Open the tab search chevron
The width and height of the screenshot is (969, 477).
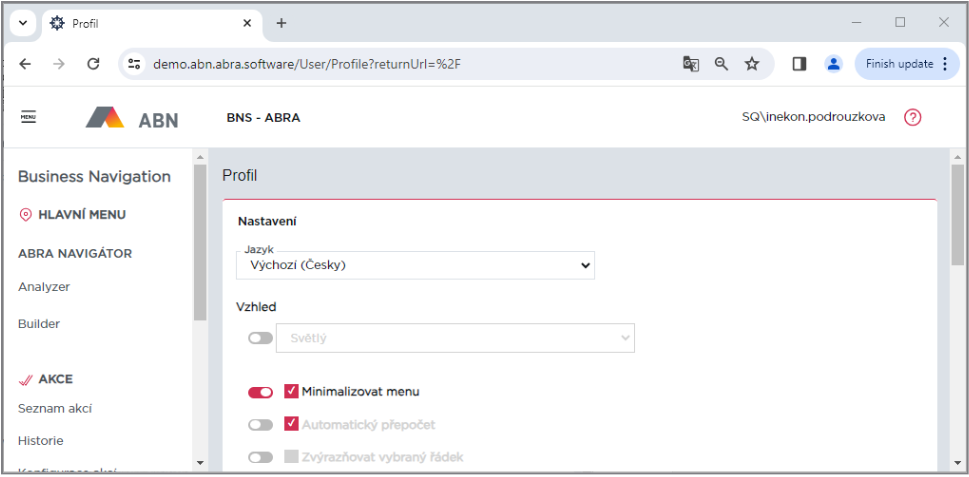[23, 23]
